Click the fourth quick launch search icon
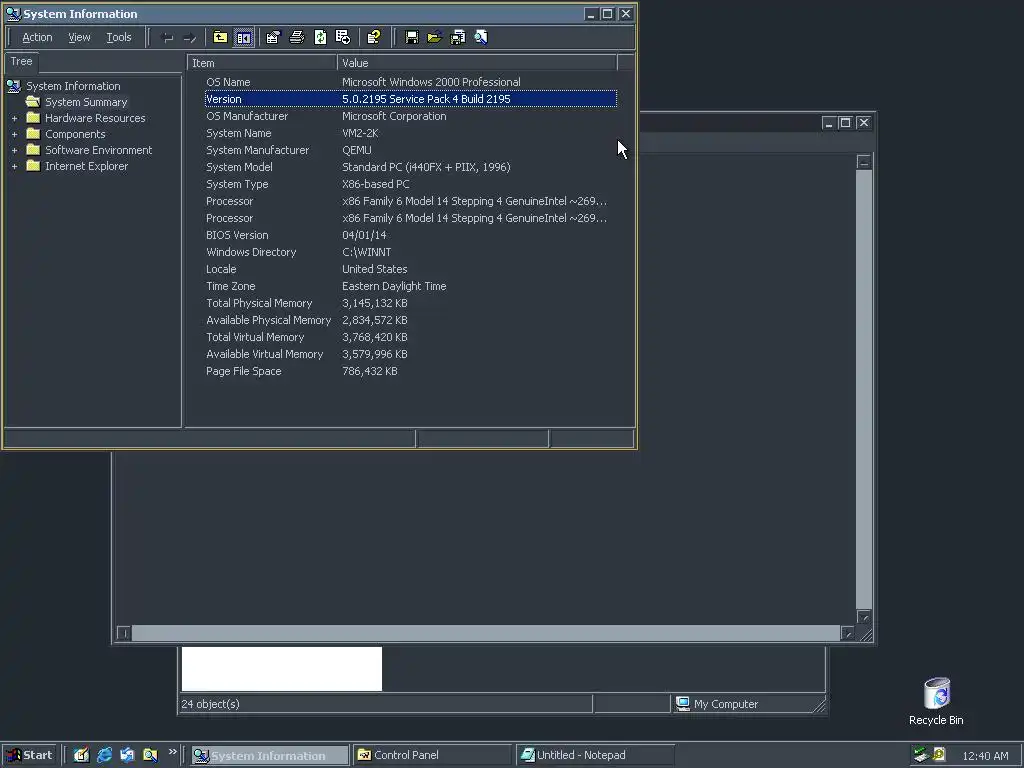1024x768 pixels. pyautogui.click(x=150, y=755)
